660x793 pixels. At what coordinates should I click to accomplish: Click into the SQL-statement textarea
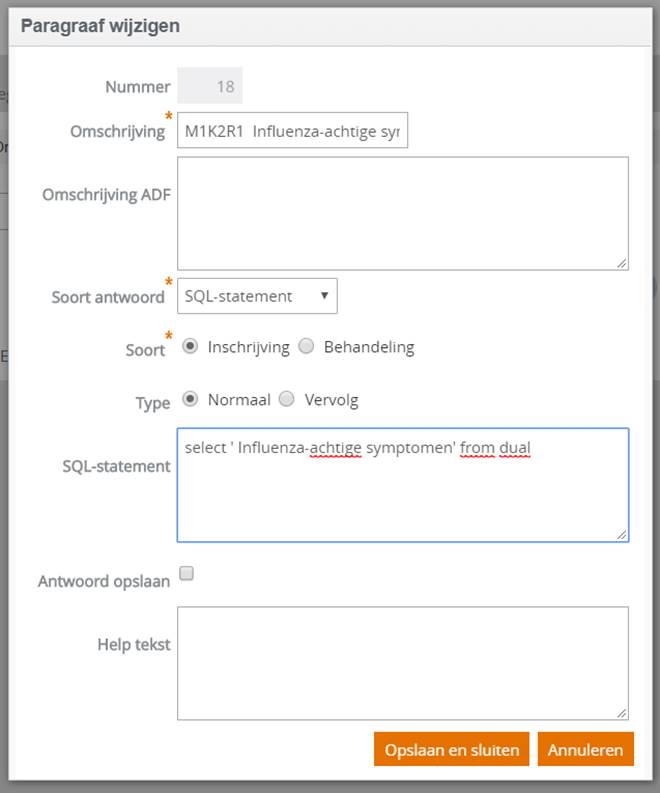(403, 485)
